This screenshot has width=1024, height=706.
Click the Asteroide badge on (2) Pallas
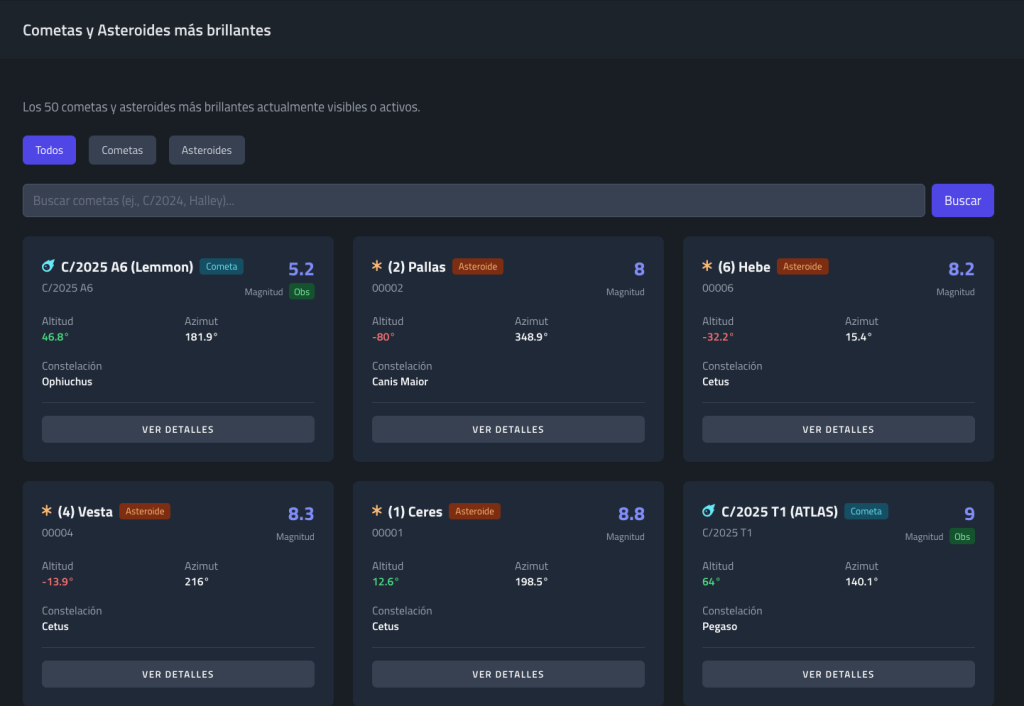[x=477, y=266]
